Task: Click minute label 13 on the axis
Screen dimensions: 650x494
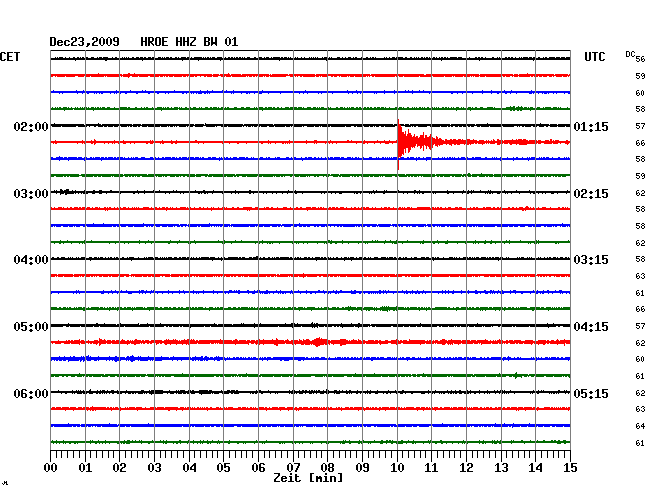Action: (x=501, y=468)
